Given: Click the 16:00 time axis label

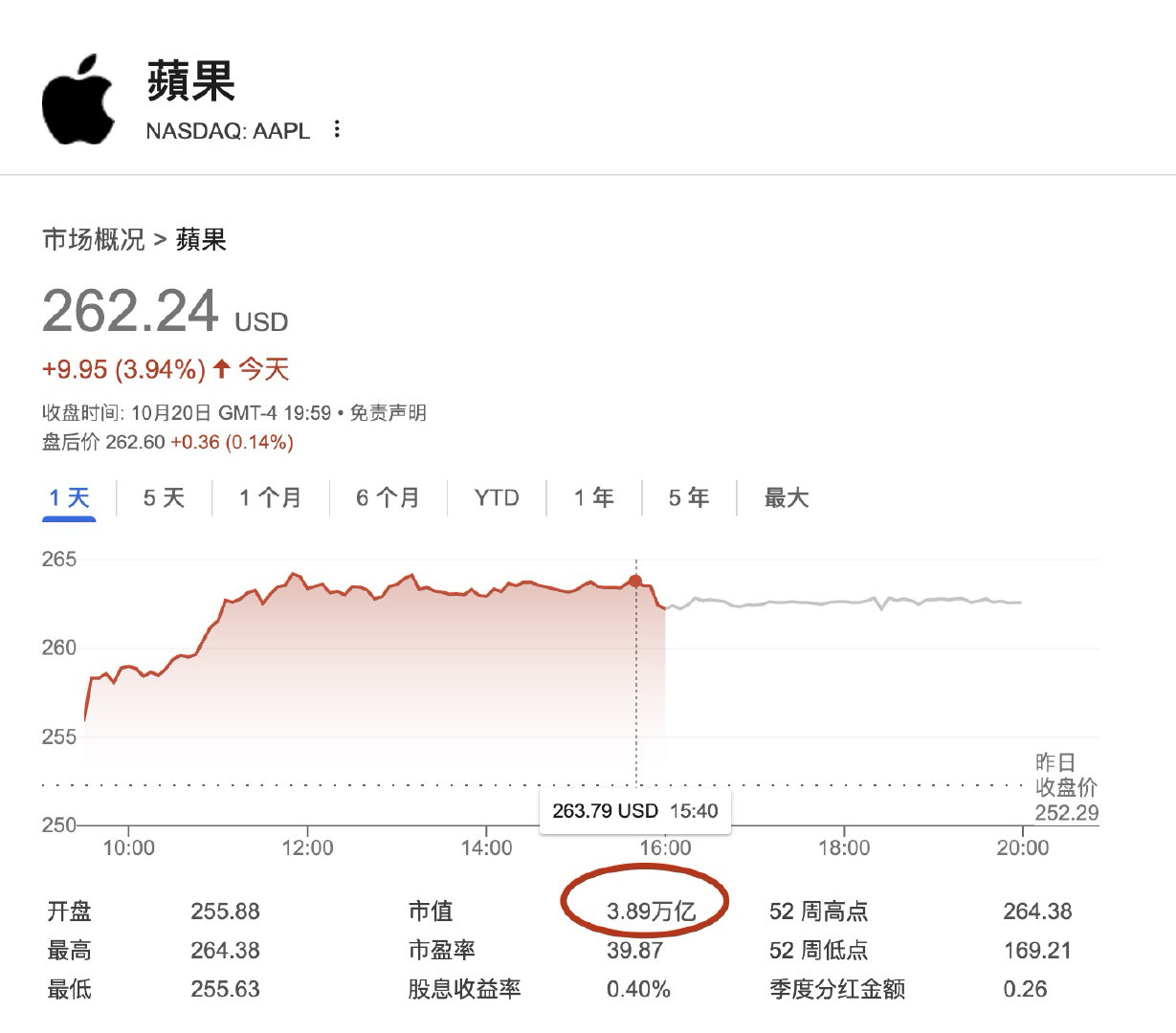Looking at the screenshot, I should (665, 847).
